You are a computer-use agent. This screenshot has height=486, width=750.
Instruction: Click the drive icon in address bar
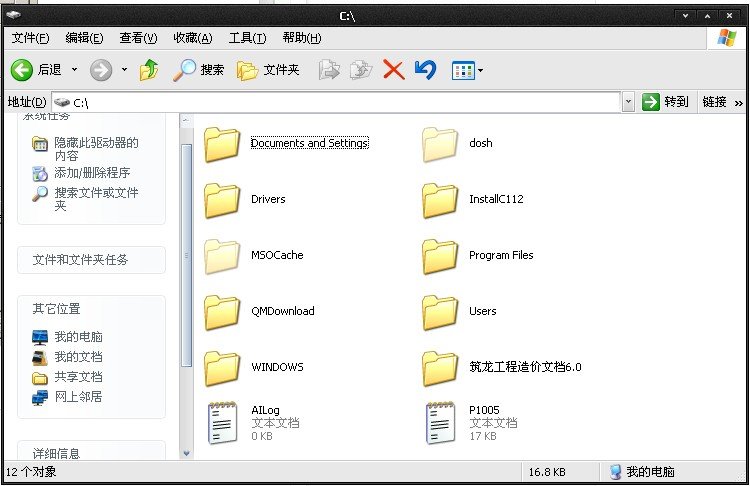click(62, 102)
